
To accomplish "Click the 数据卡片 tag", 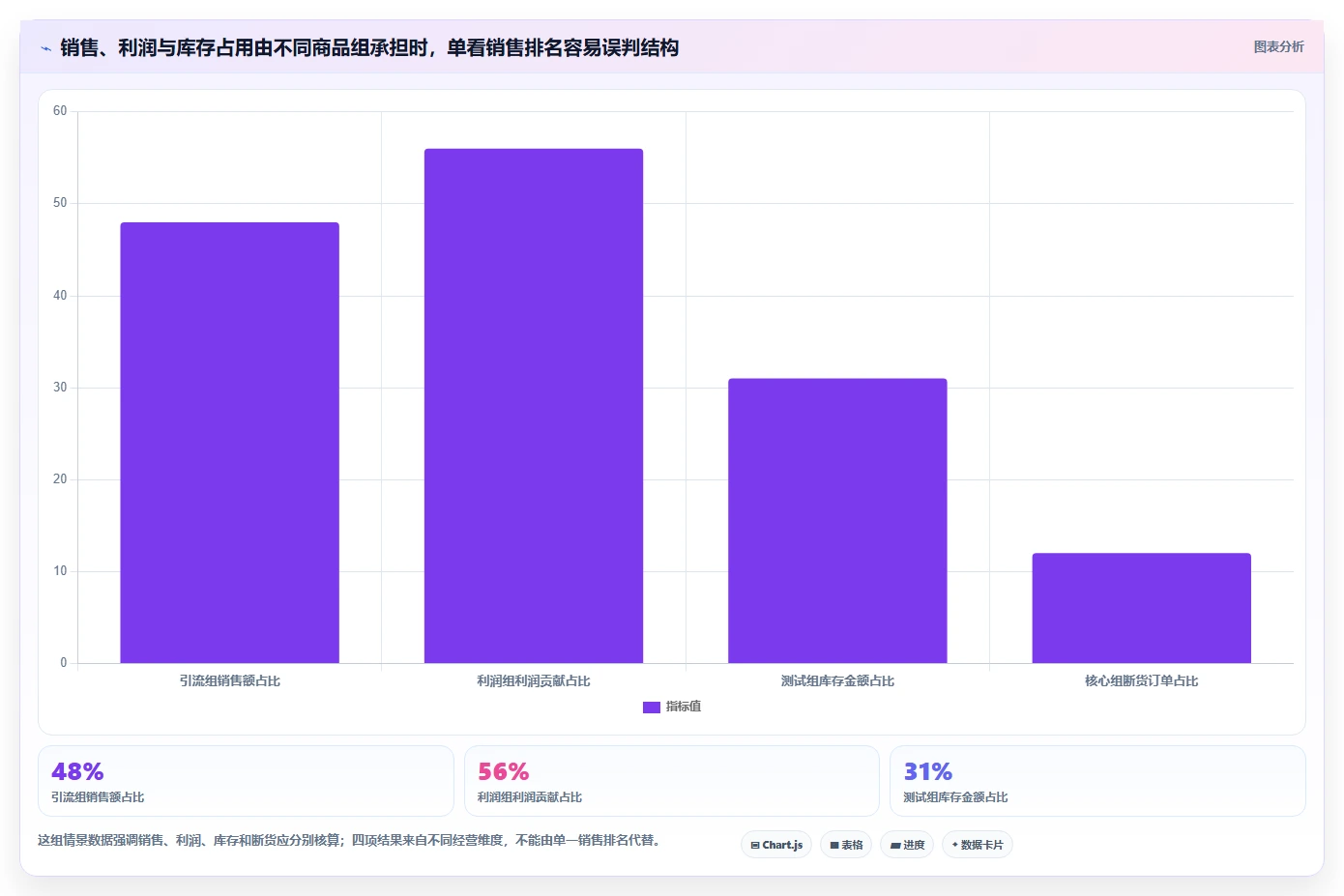I will coord(978,845).
